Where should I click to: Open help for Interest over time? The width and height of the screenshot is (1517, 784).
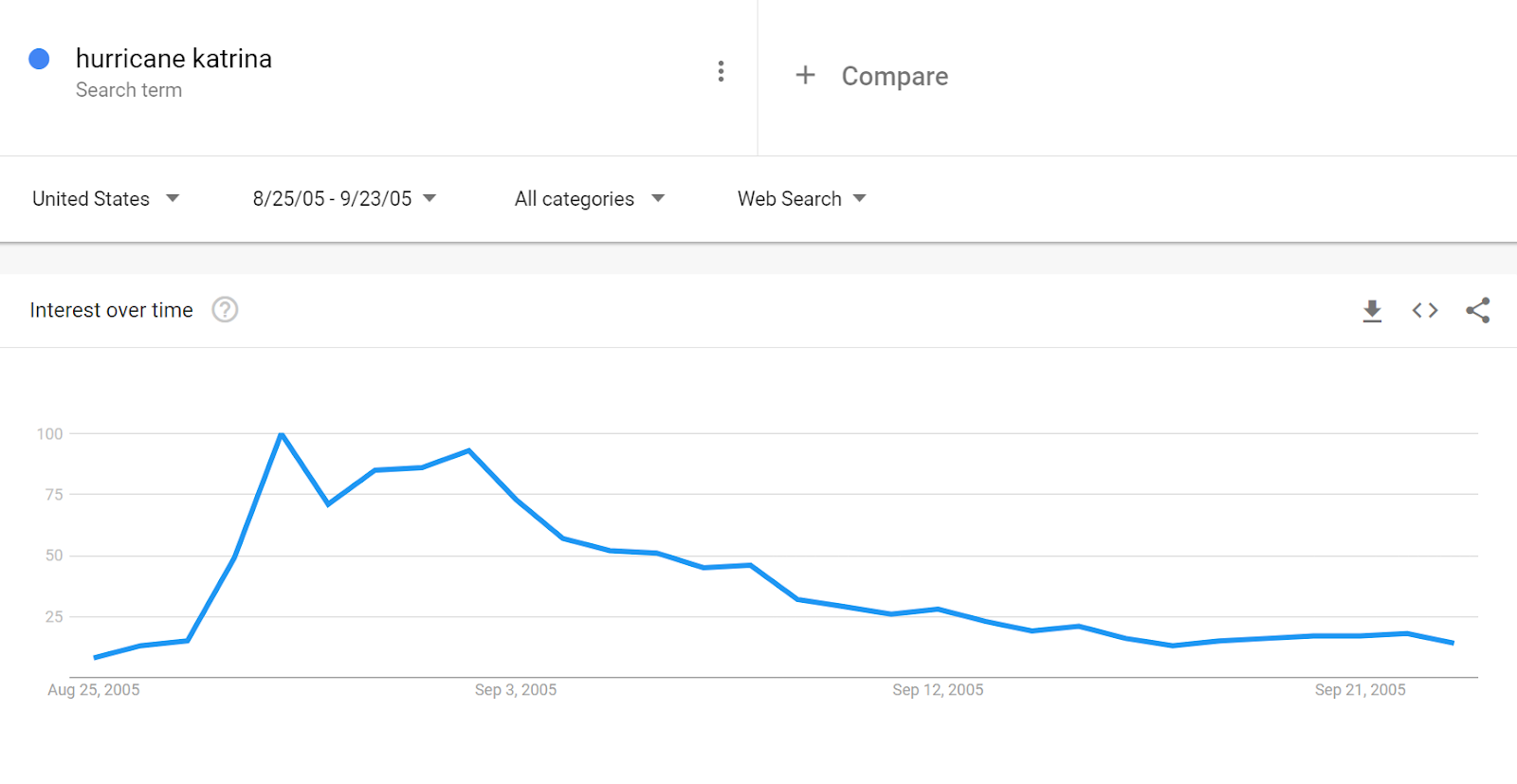pyautogui.click(x=225, y=310)
